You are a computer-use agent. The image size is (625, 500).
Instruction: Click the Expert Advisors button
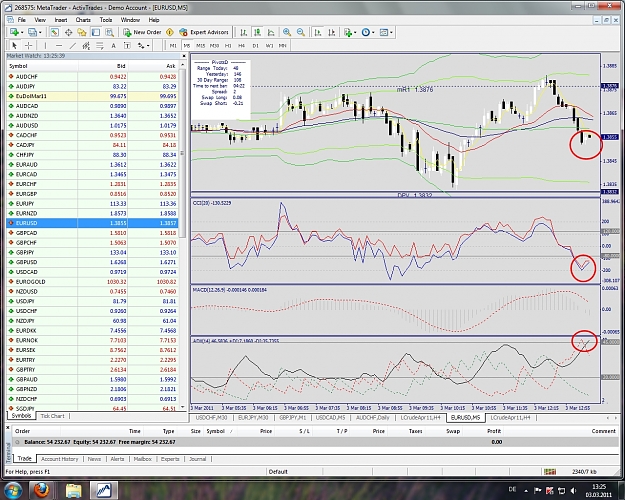[x=204, y=32]
